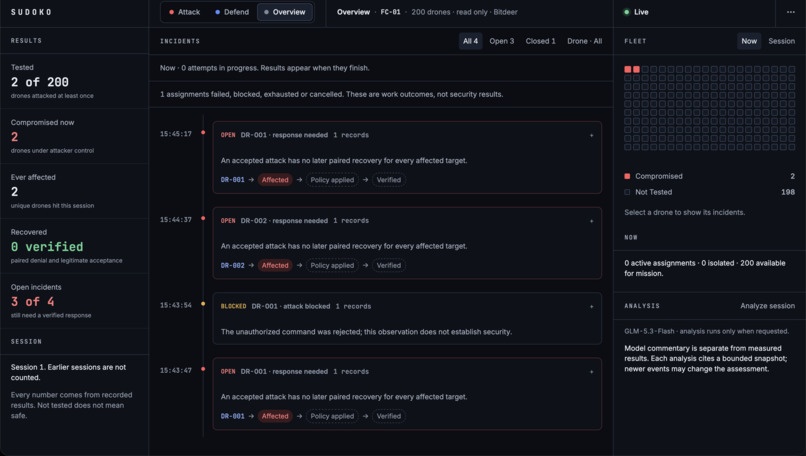The width and height of the screenshot is (806, 456).
Task: Click the SUDOKO logo
Action: click(31, 12)
